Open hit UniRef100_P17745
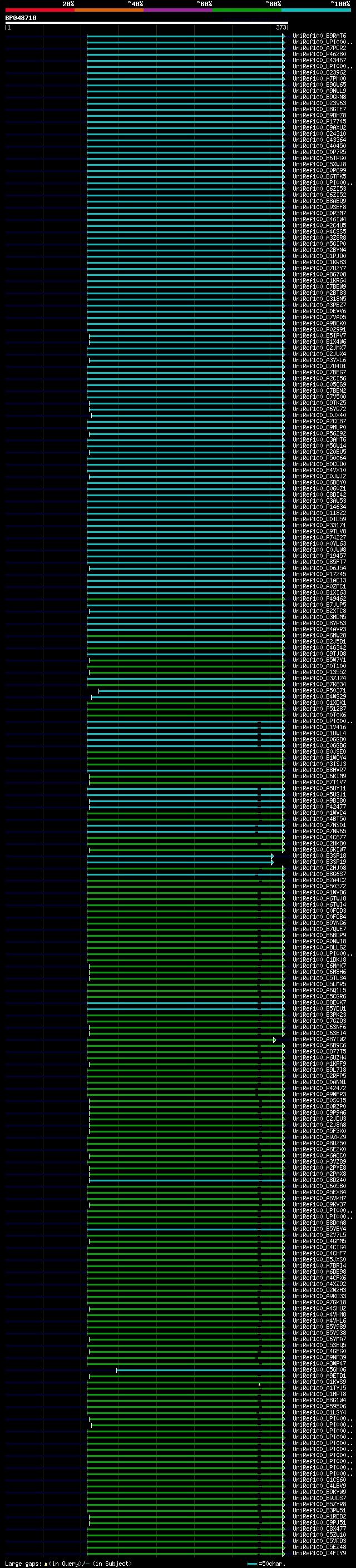 pyautogui.click(x=319, y=122)
